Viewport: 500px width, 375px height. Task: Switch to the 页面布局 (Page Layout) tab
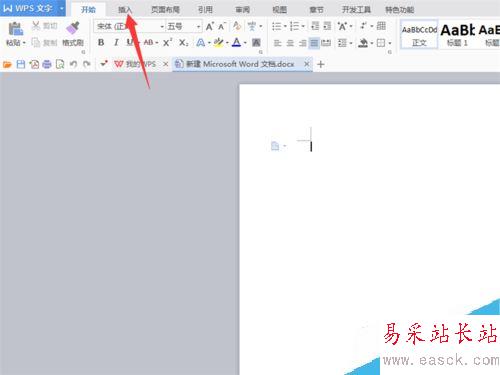pos(165,10)
